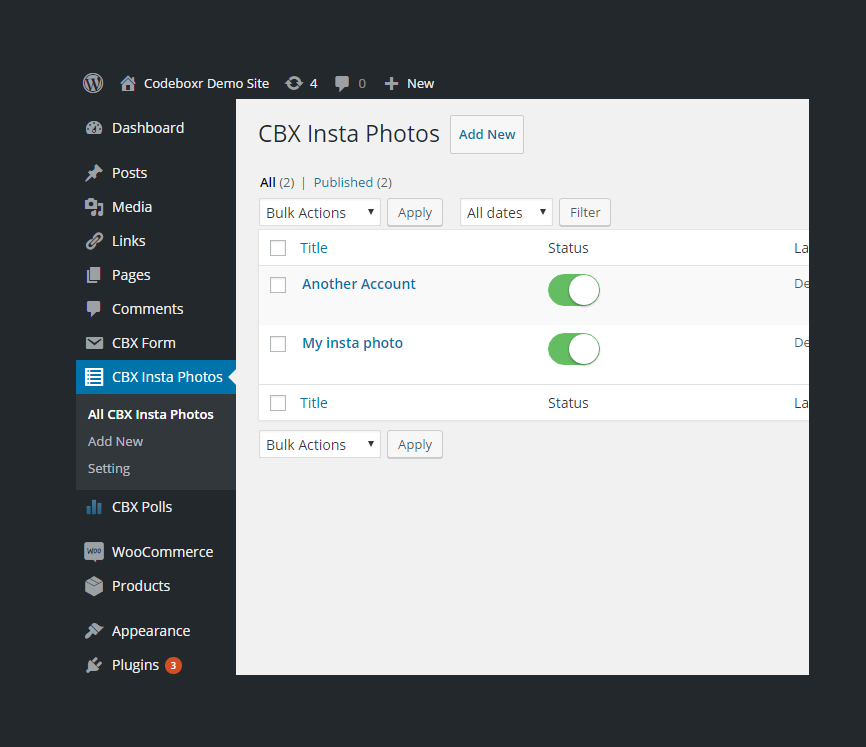This screenshot has width=866, height=747.
Task: Tick the footer Title select-all checkbox
Action: tap(278, 403)
